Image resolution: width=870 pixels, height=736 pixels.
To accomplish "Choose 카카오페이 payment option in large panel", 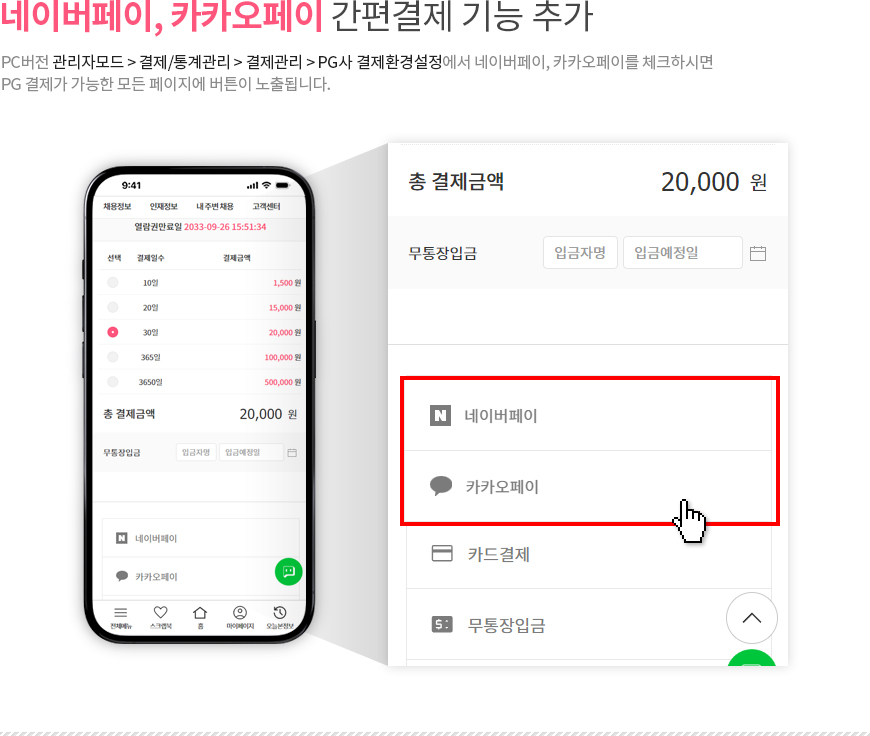I will click(589, 486).
